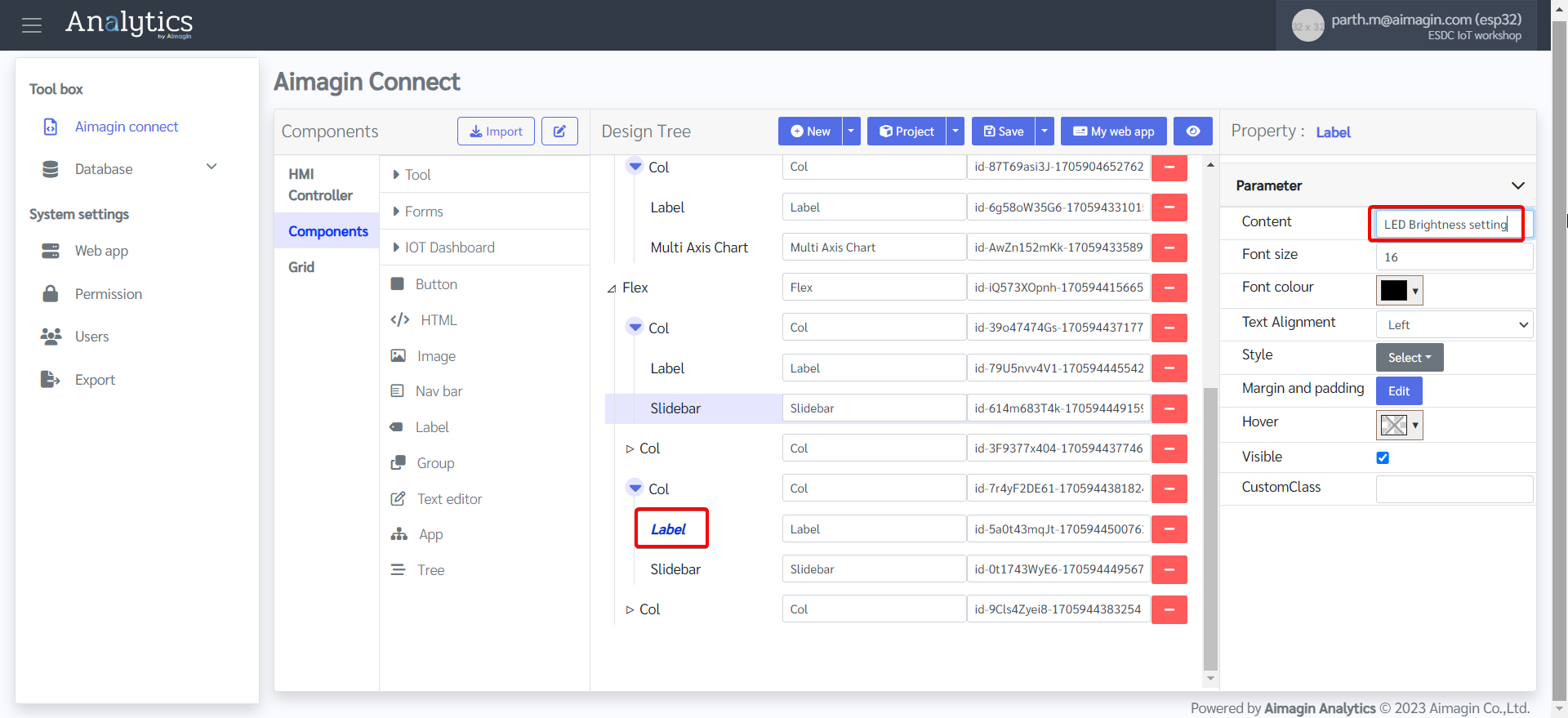Select the Image component icon

[x=399, y=356]
